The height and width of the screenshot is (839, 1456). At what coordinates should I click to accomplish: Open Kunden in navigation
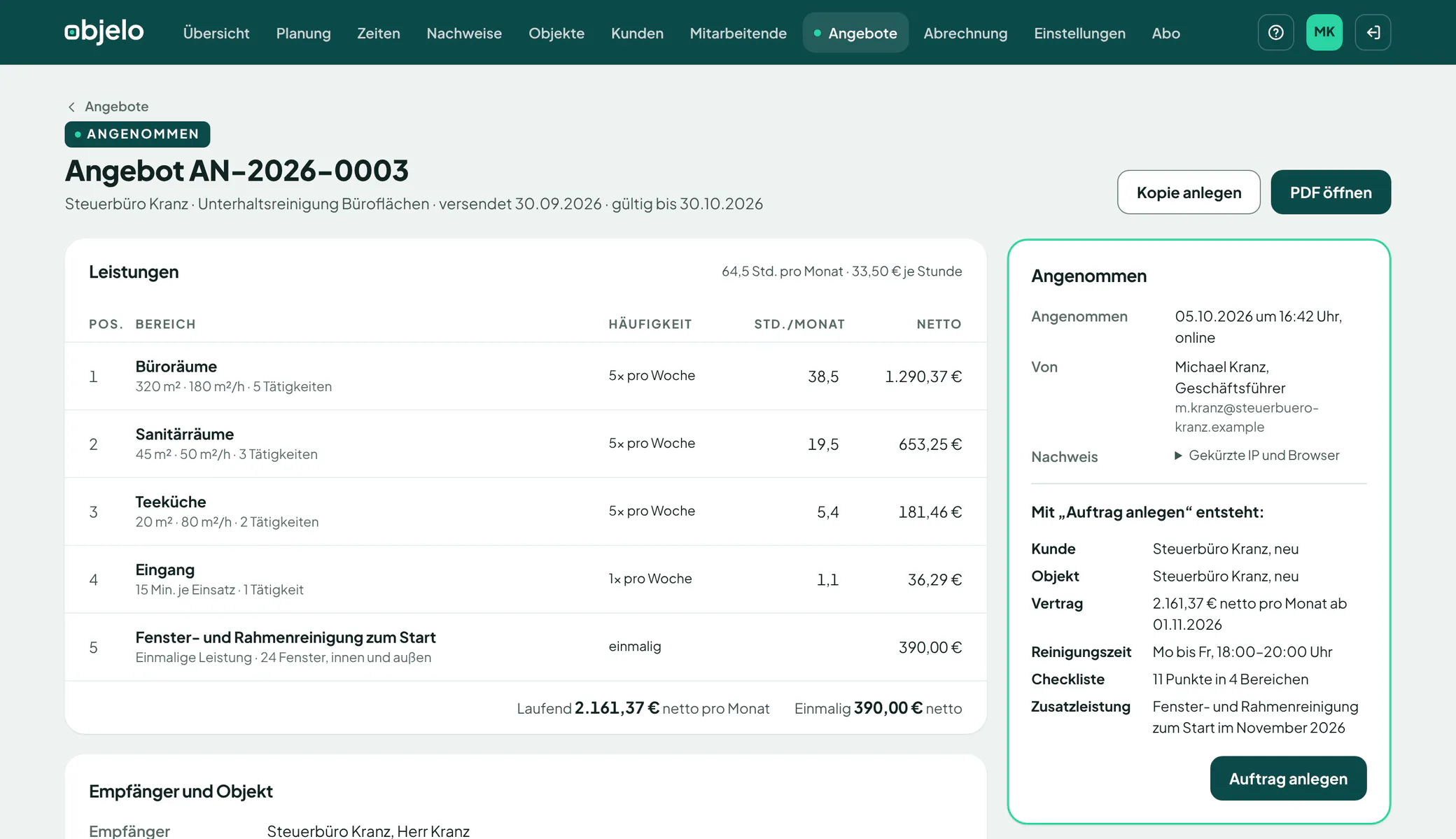click(637, 33)
